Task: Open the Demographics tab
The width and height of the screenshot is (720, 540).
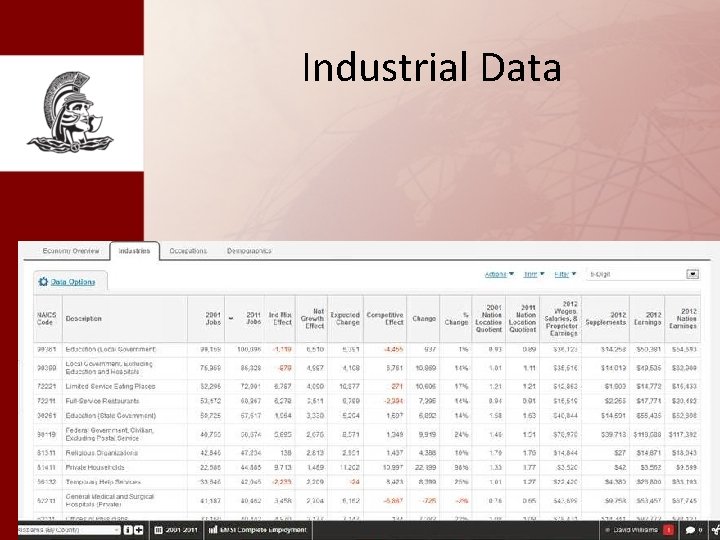Action: 249,251
